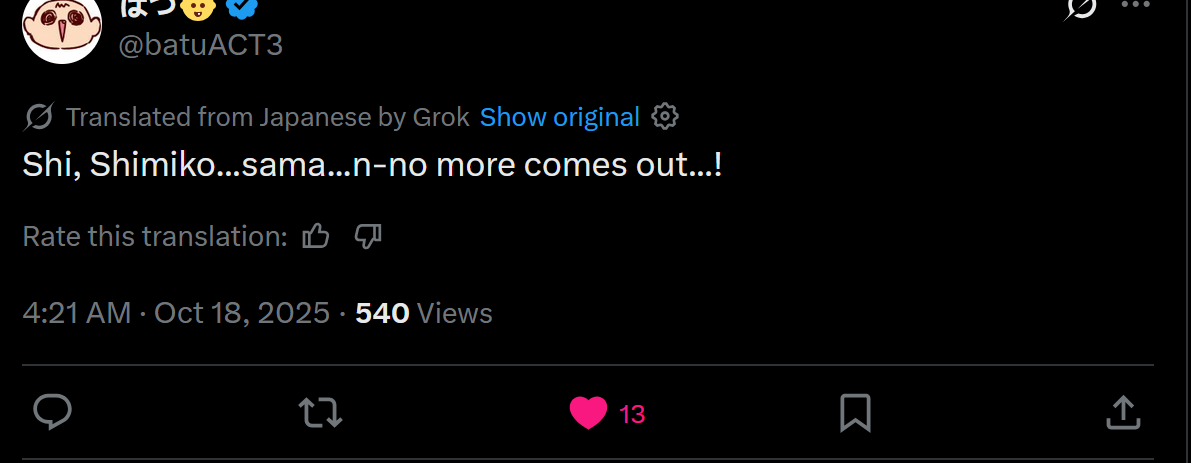
Task: Click the 'Translated from Japanese by Grok' text
Action: (267, 118)
